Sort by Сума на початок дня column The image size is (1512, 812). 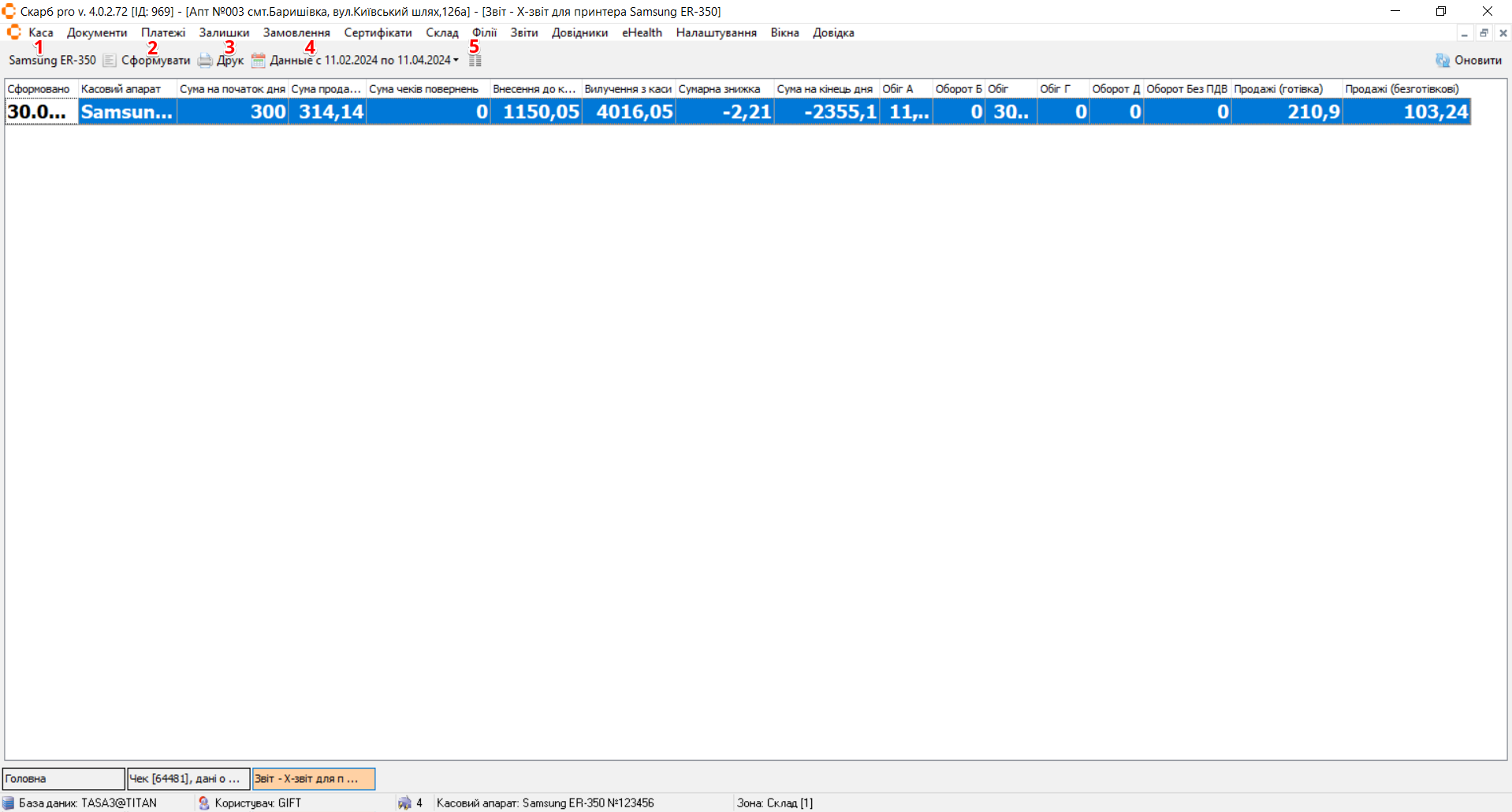(x=232, y=89)
